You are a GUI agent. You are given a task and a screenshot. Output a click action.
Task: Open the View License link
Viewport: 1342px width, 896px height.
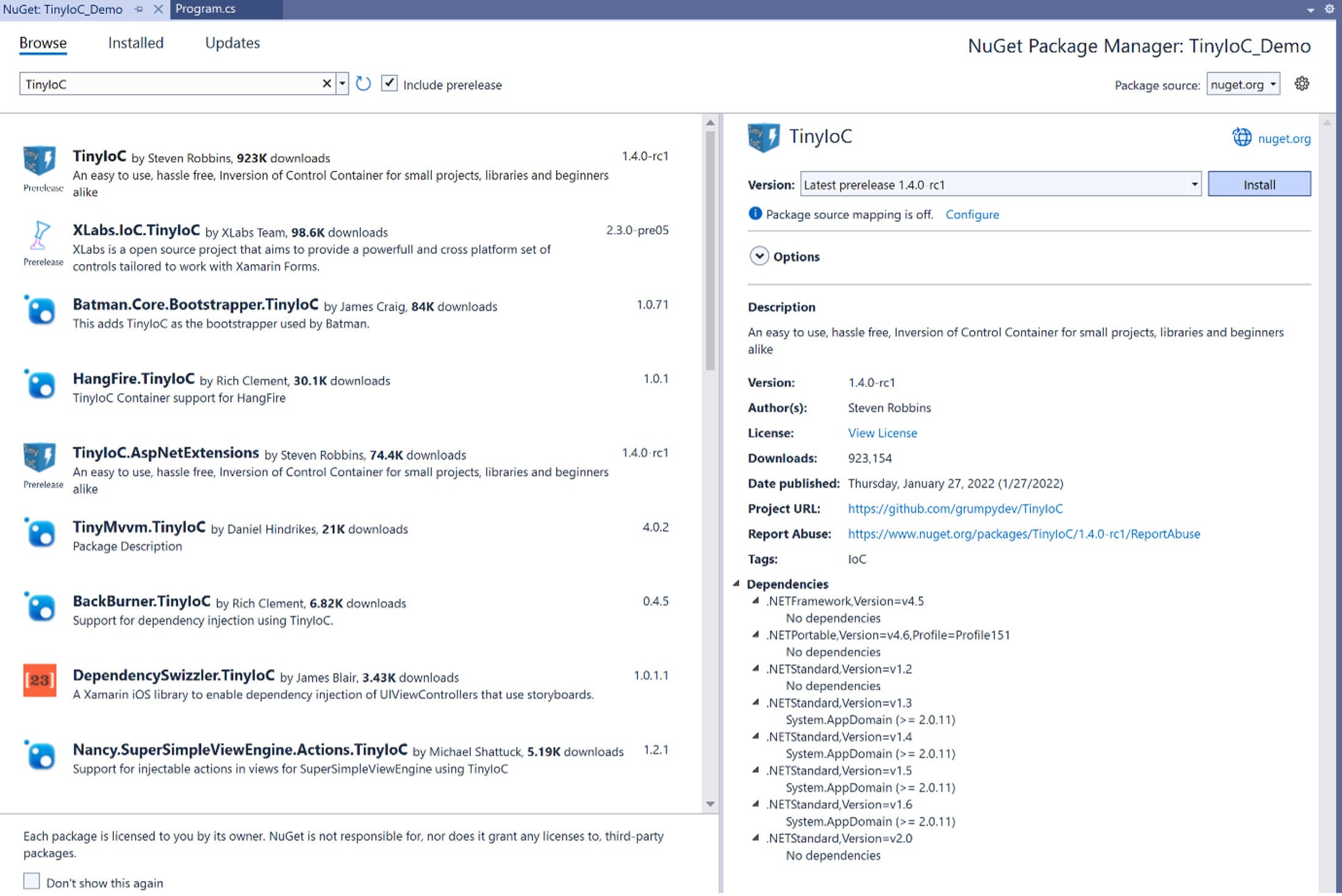(x=882, y=432)
